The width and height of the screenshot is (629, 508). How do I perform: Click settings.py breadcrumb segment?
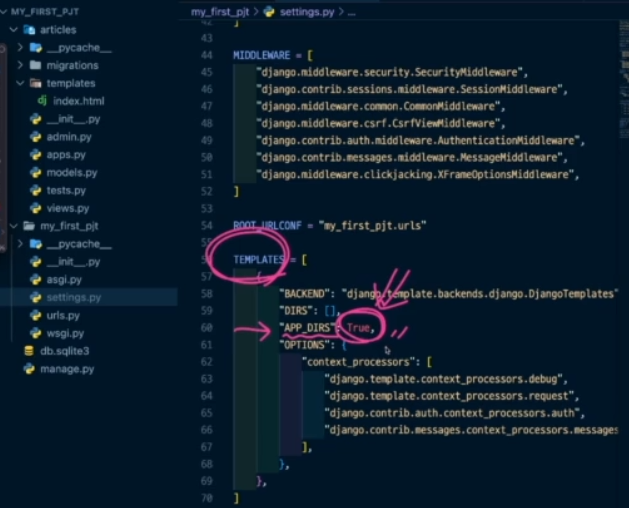click(307, 12)
